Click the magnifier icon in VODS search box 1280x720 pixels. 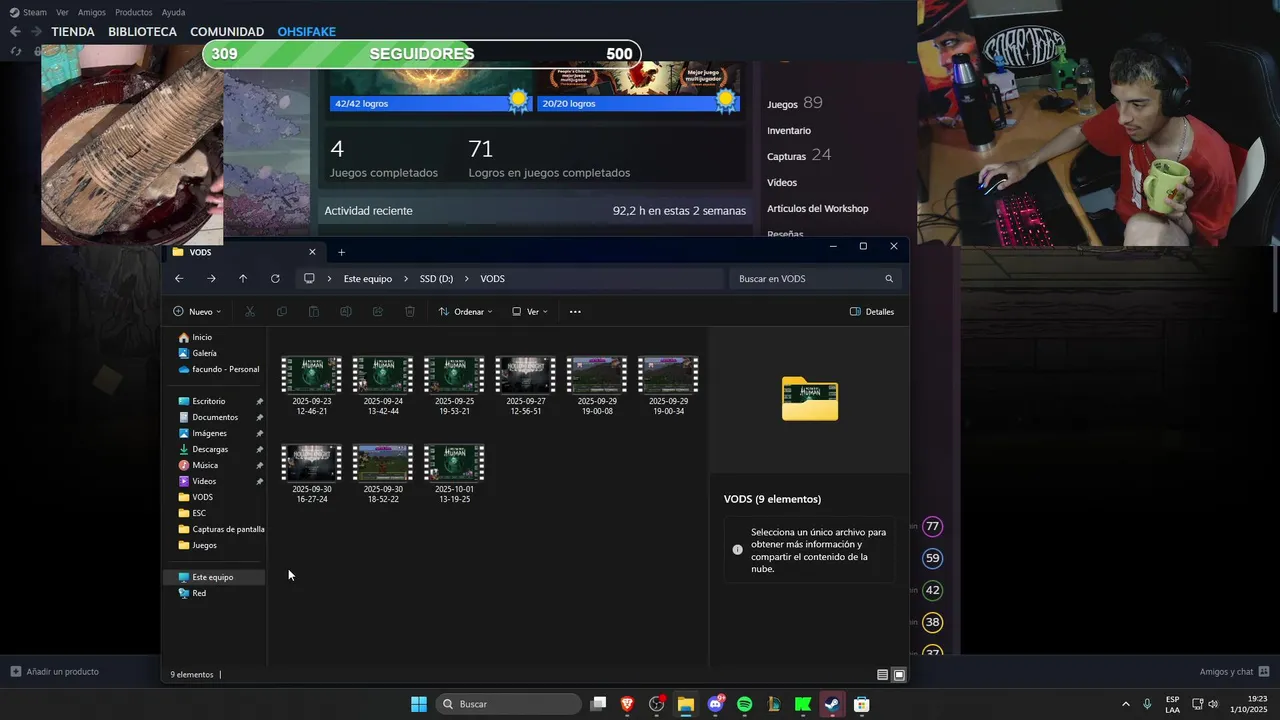coord(889,279)
